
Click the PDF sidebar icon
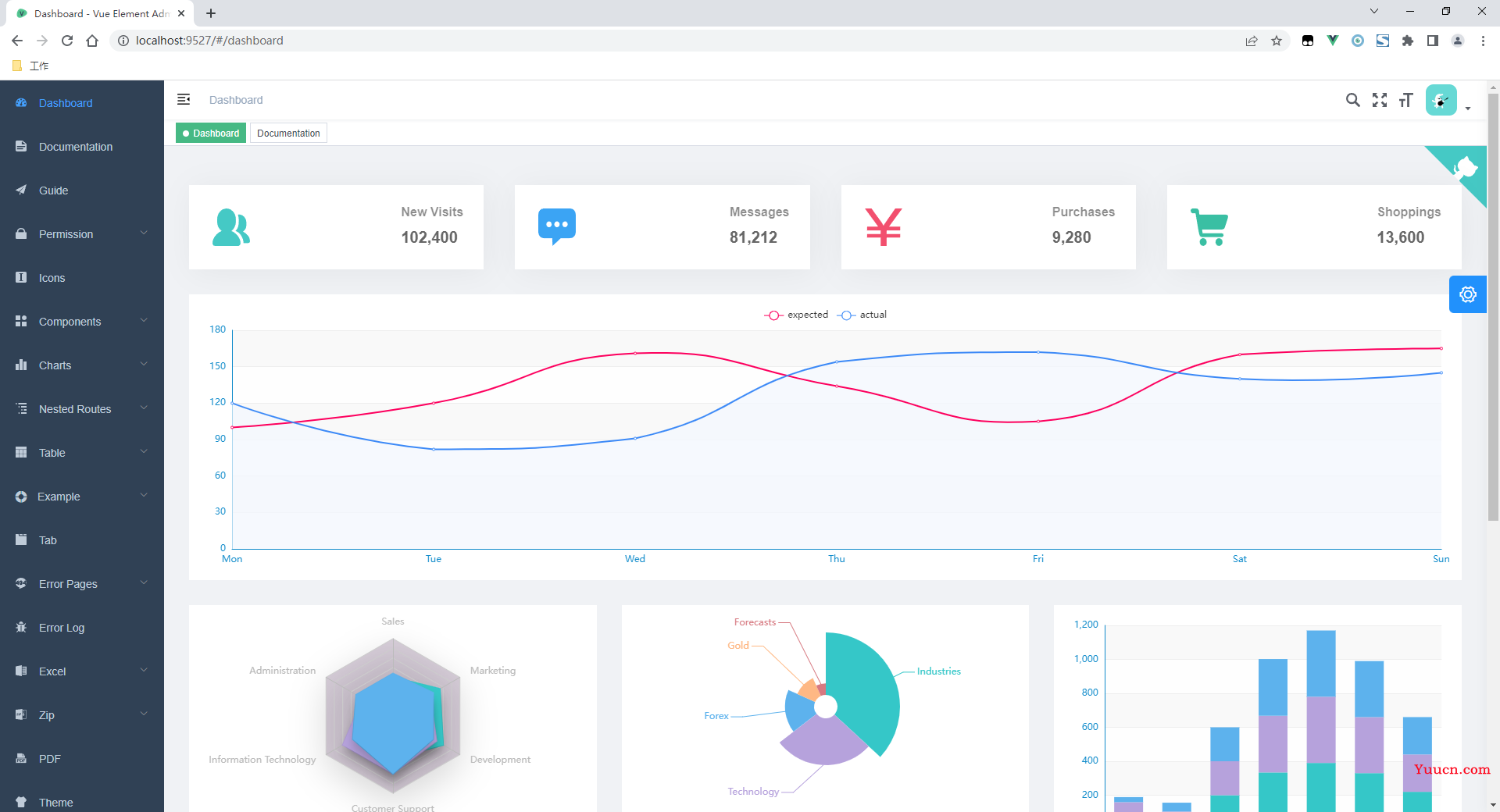tap(21, 759)
